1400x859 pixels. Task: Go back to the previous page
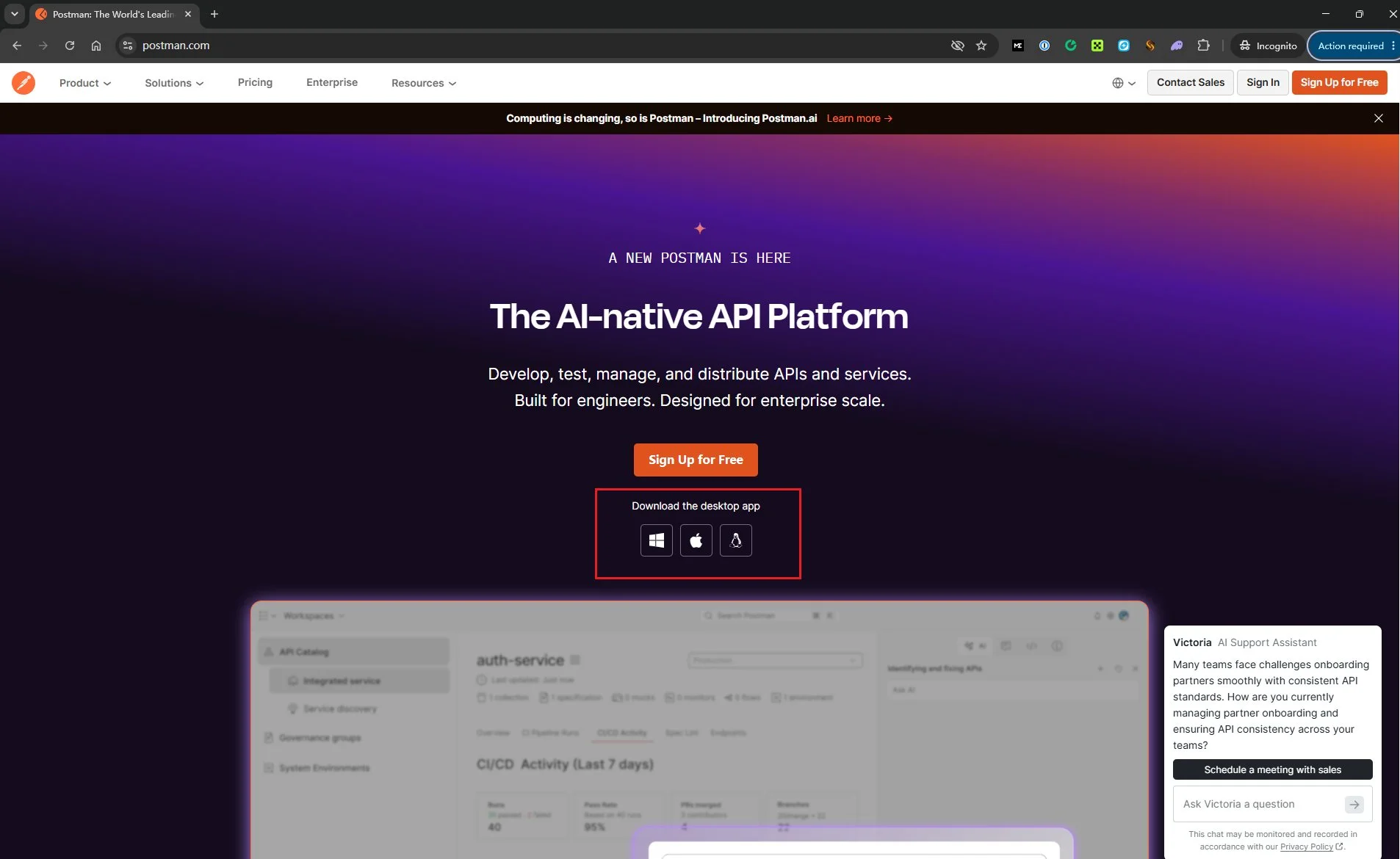17,46
